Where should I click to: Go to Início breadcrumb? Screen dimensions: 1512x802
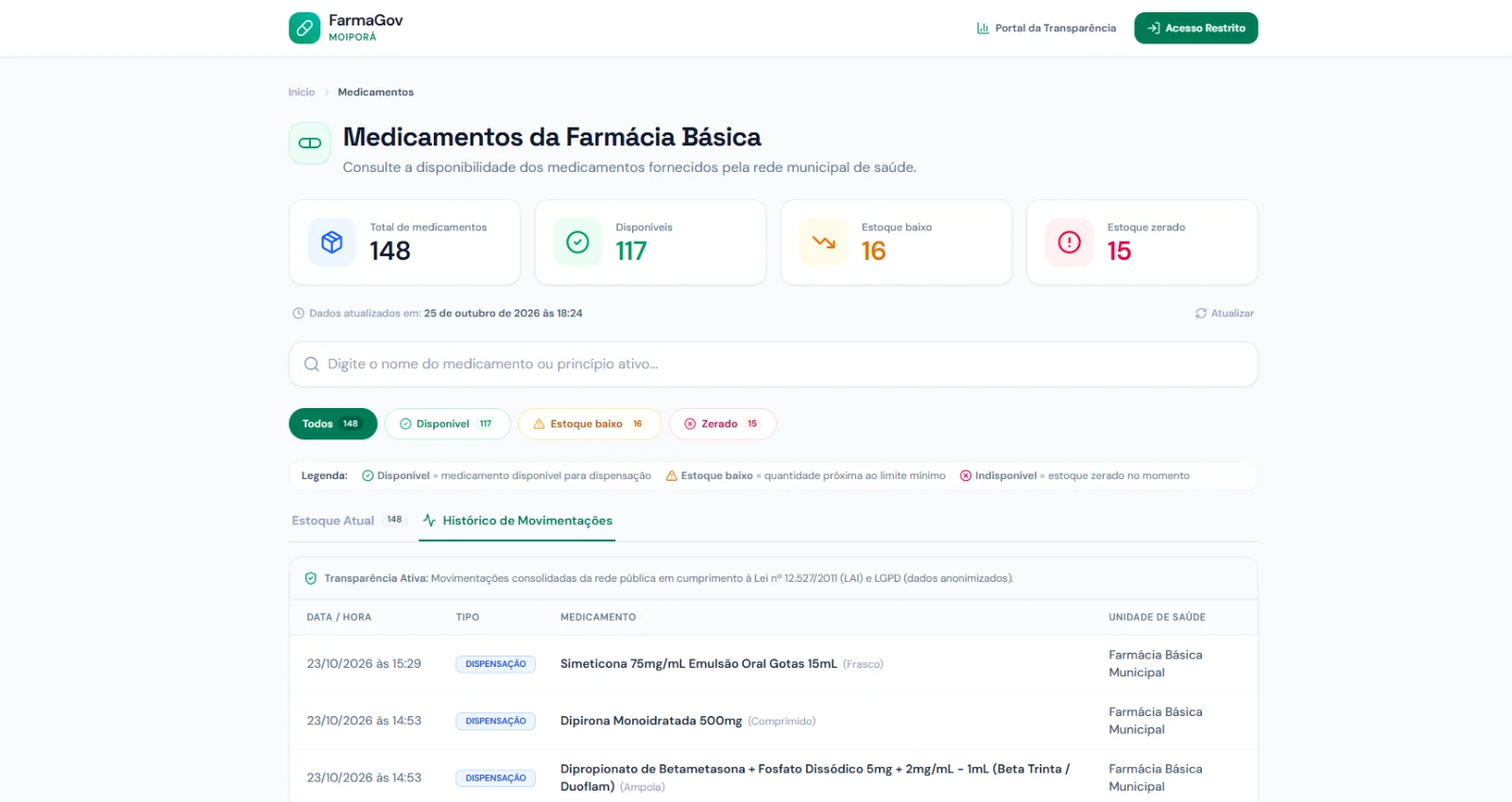(301, 93)
